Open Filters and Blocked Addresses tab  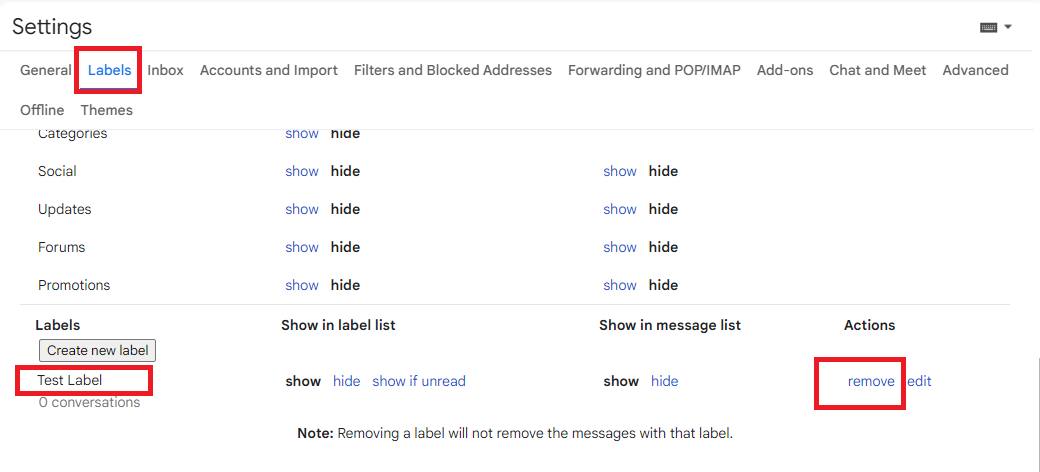click(x=453, y=70)
